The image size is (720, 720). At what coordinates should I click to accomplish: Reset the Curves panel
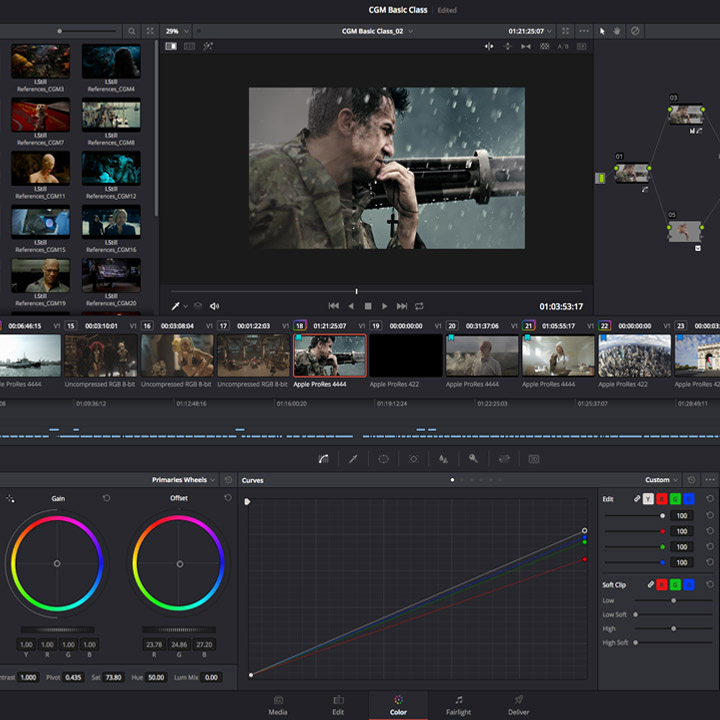[x=692, y=480]
